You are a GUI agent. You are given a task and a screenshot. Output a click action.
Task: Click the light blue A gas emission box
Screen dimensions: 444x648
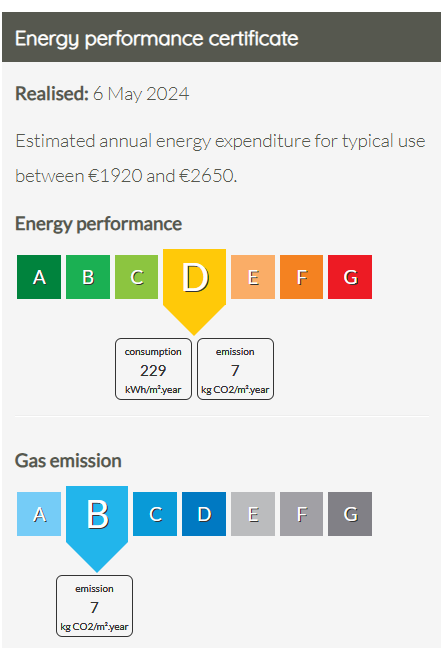39,514
